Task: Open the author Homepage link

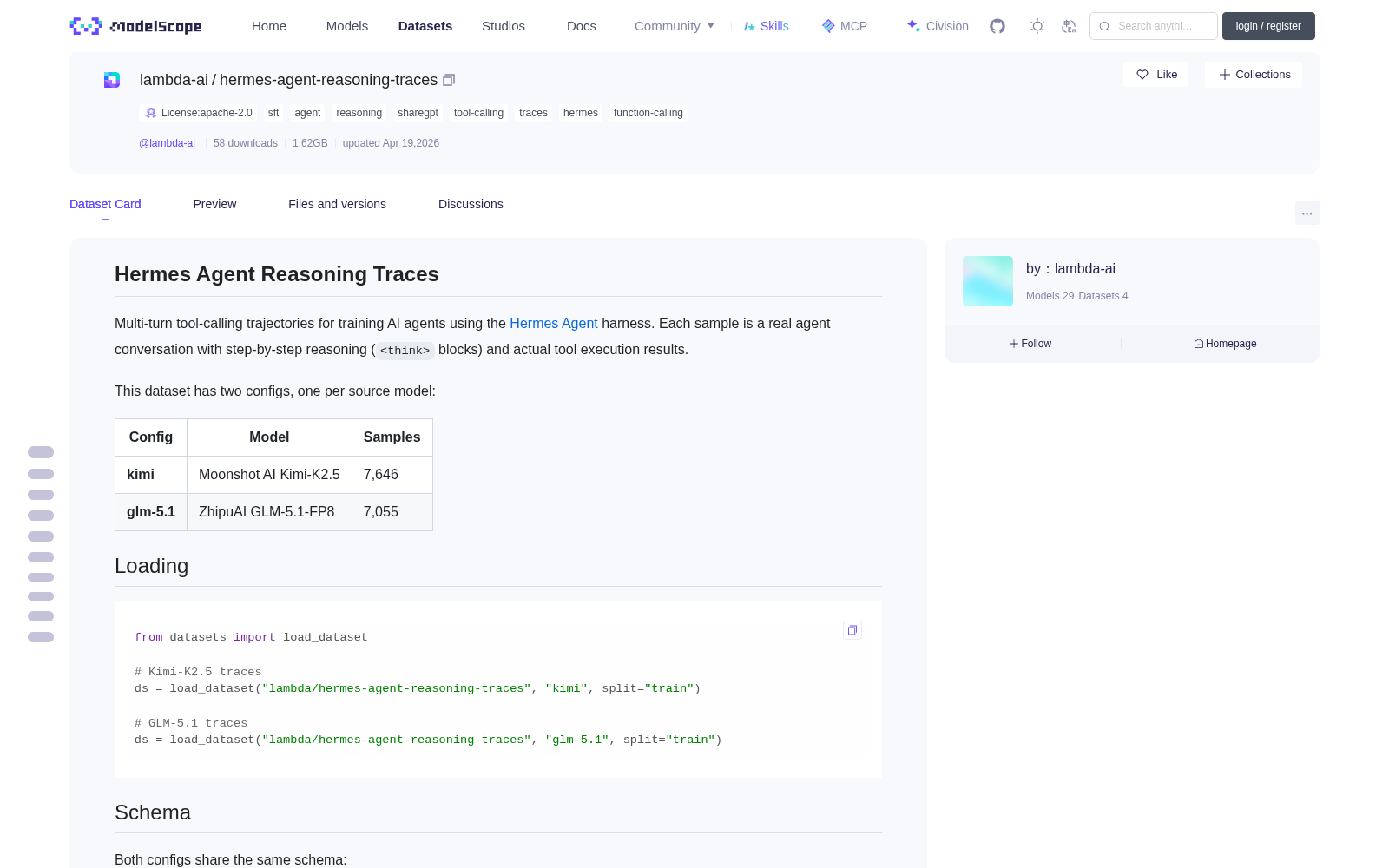Action: click(x=1225, y=344)
